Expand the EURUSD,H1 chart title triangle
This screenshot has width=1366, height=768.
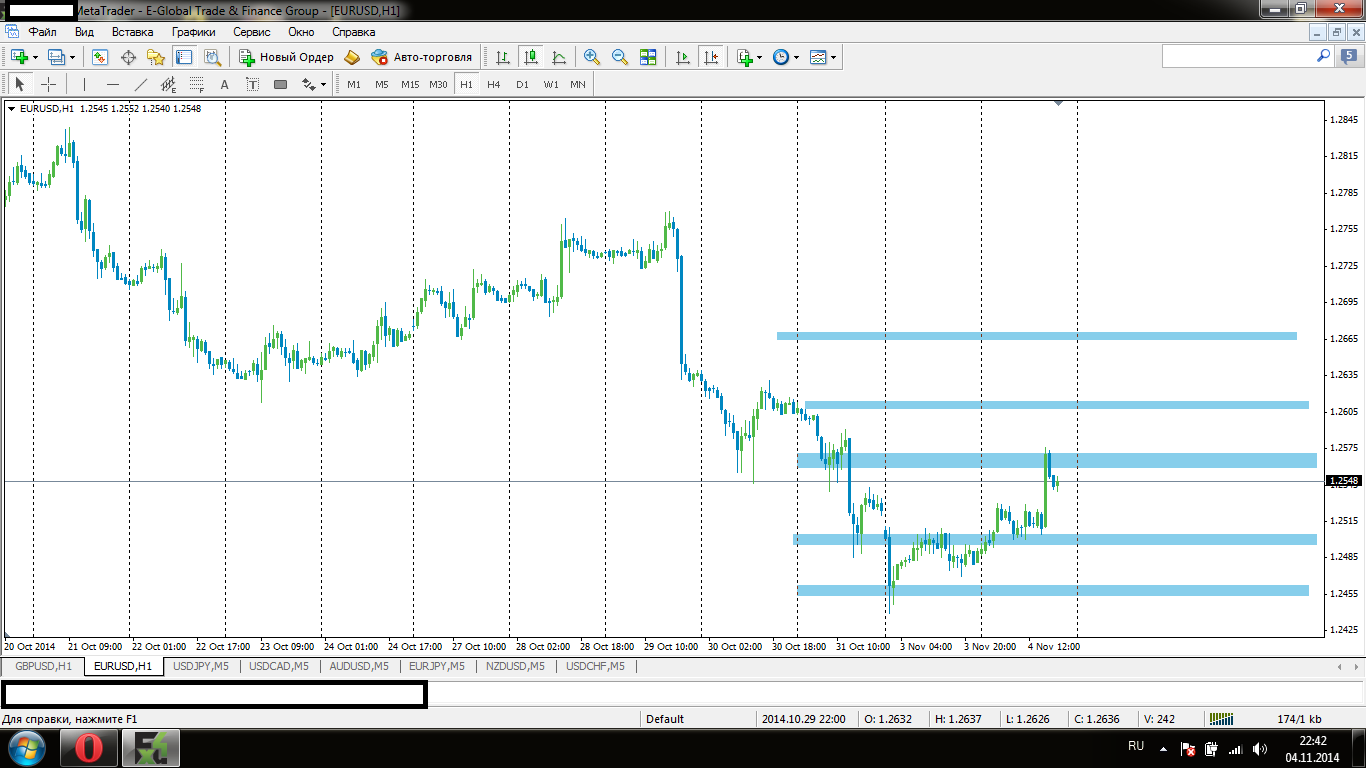coord(12,108)
